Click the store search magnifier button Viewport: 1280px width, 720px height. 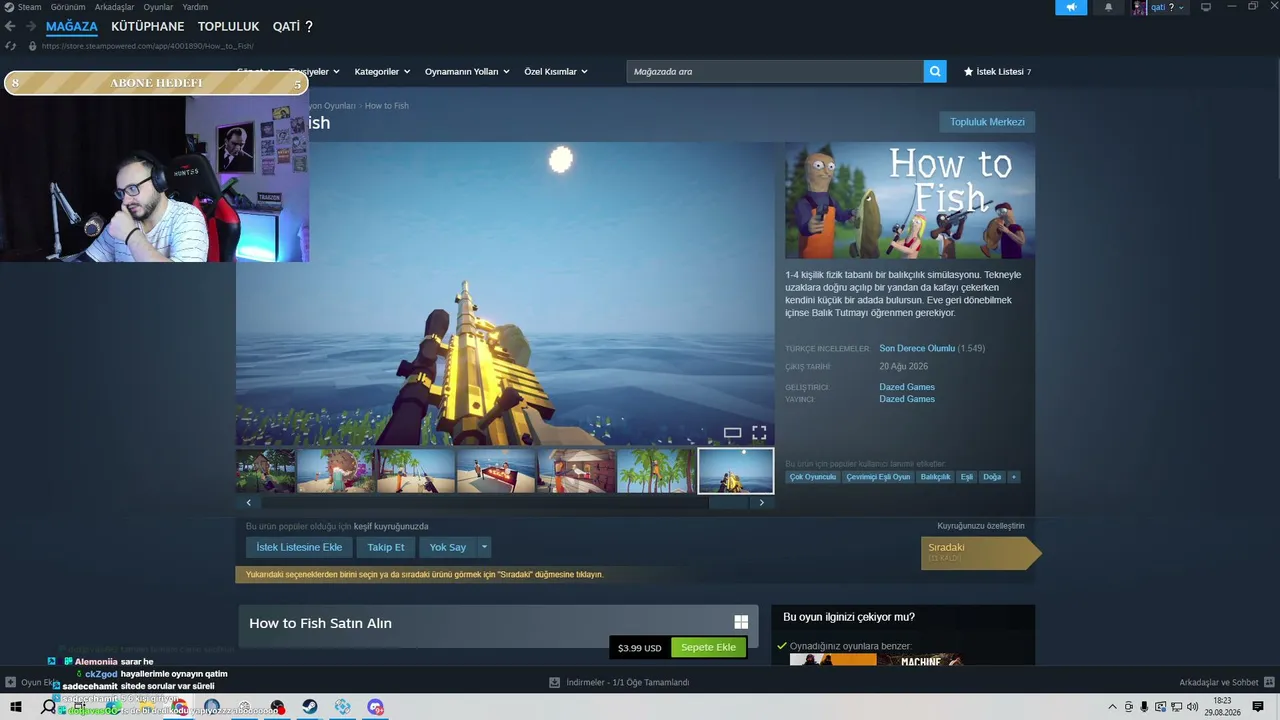coord(935,71)
